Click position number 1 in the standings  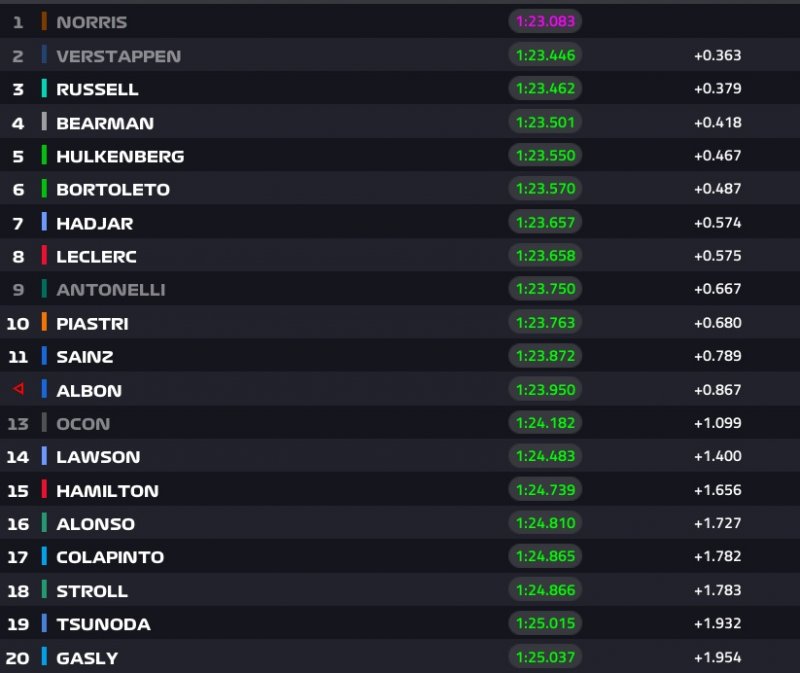click(x=18, y=21)
